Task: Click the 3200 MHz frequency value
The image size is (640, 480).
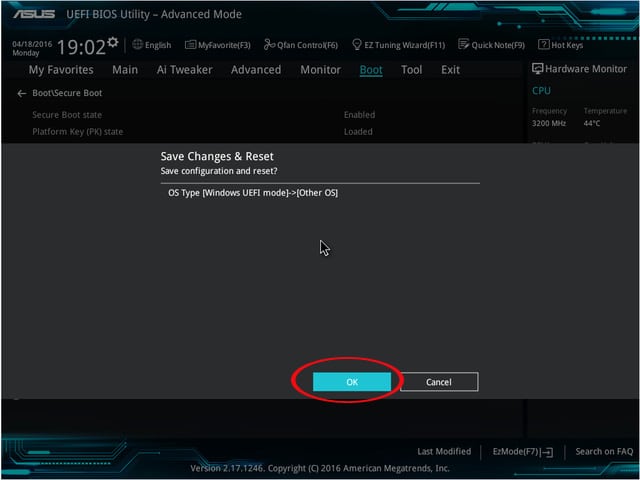Action: tap(549, 123)
